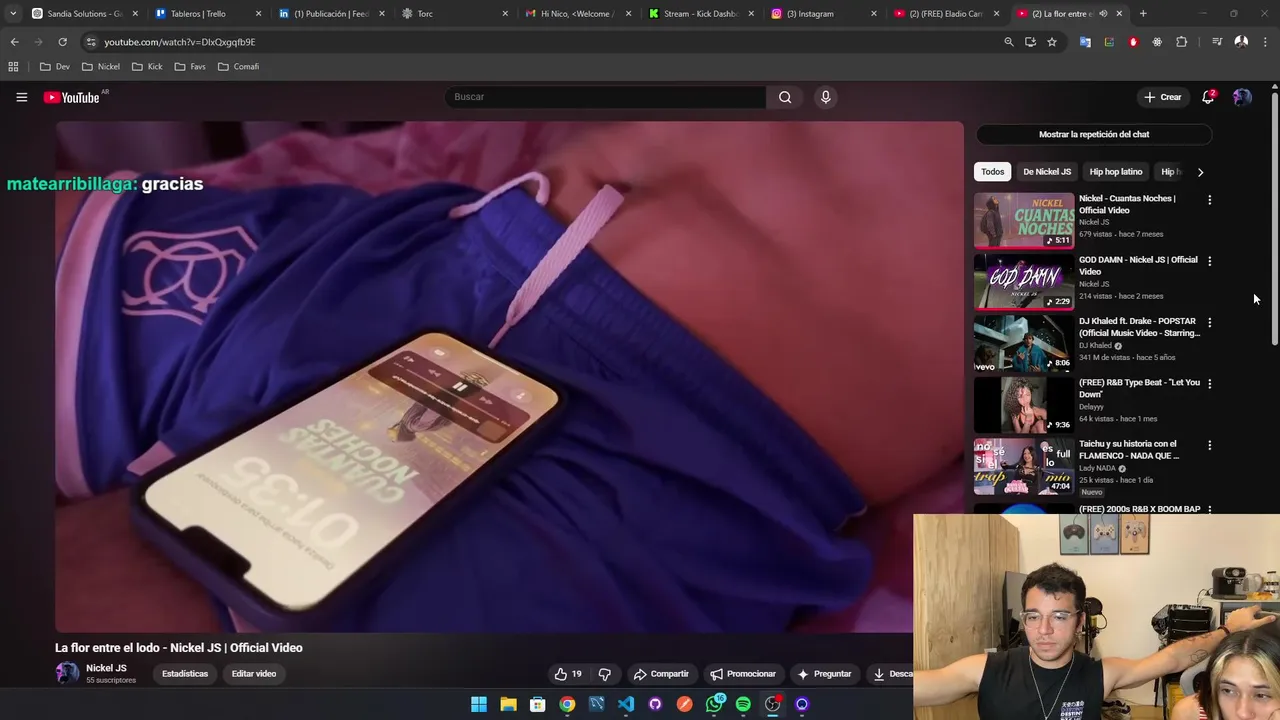
Task: Open Chrome zoom magnifier in address bar
Action: click(1009, 42)
